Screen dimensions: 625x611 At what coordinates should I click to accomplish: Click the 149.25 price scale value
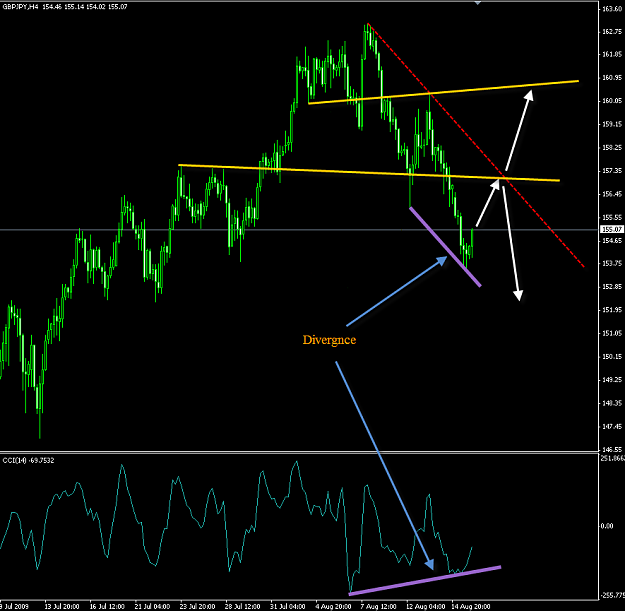612,380
